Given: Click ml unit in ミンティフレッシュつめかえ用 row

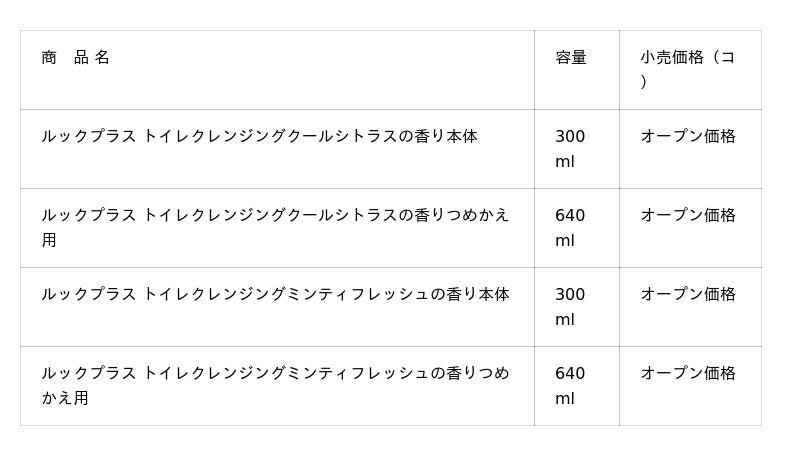Looking at the screenshot, I should coord(565,399).
